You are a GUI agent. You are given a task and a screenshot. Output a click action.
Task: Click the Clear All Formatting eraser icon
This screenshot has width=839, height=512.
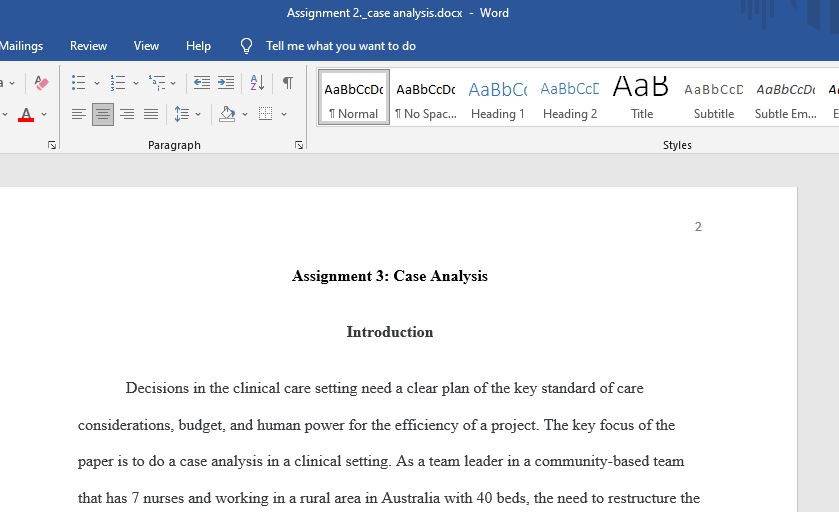41,83
